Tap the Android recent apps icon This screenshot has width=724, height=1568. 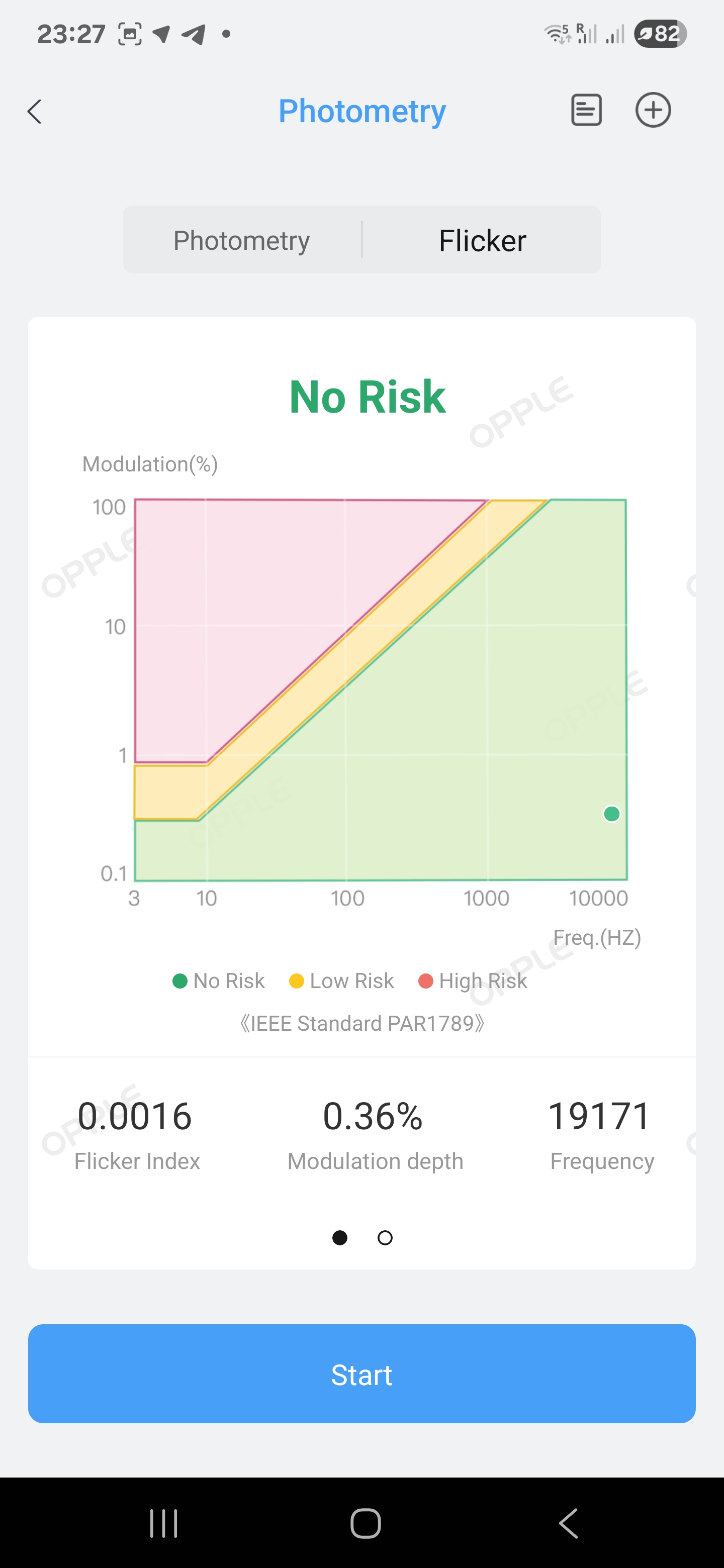(x=164, y=1524)
